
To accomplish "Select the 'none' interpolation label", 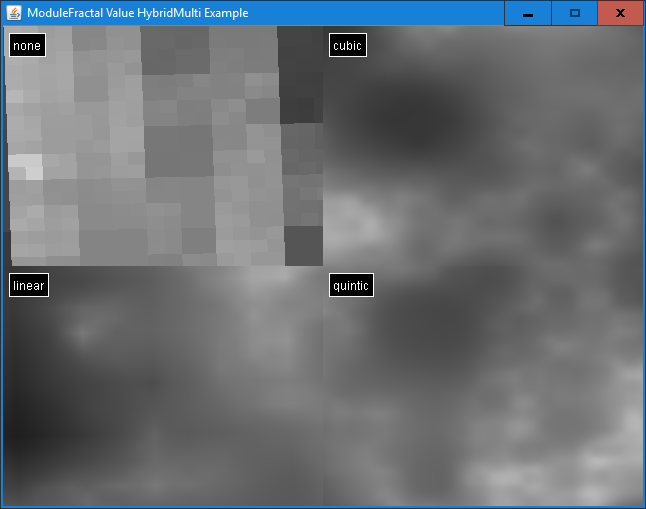I will point(27,45).
